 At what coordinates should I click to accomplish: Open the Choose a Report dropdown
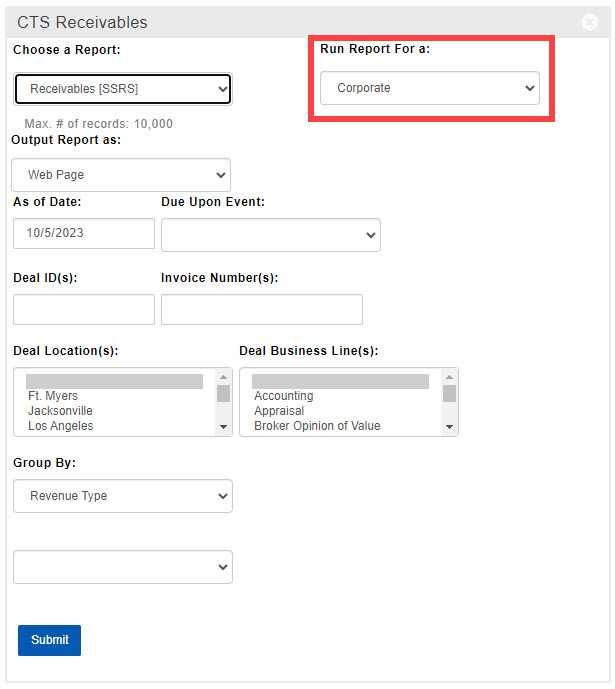pyautogui.click(x=123, y=89)
